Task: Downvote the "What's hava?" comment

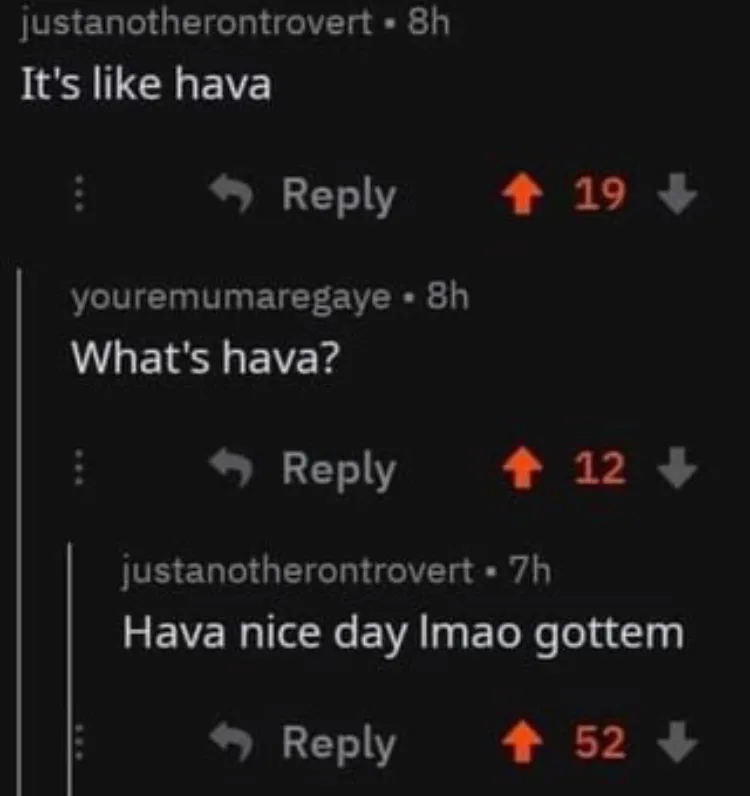Action: (x=677, y=468)
